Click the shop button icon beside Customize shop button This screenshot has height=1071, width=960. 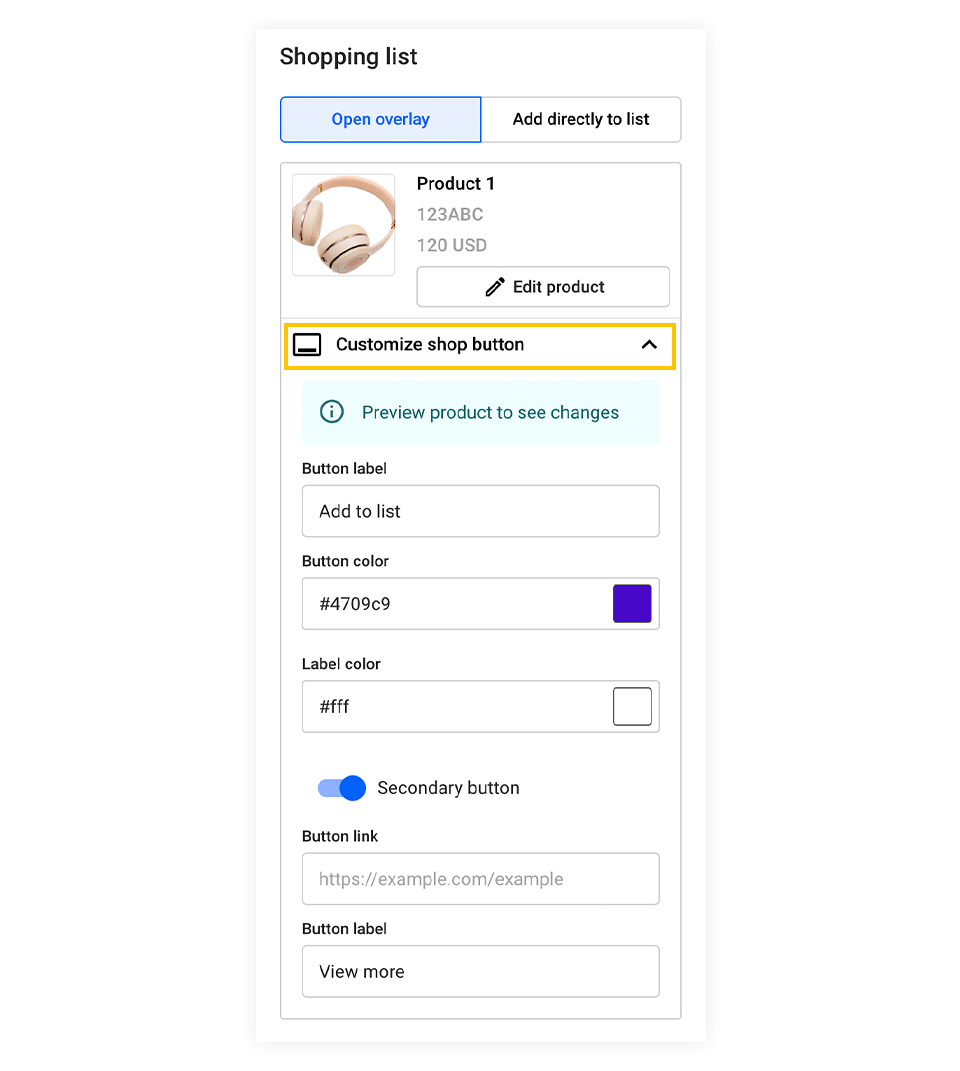click(307, 344)
